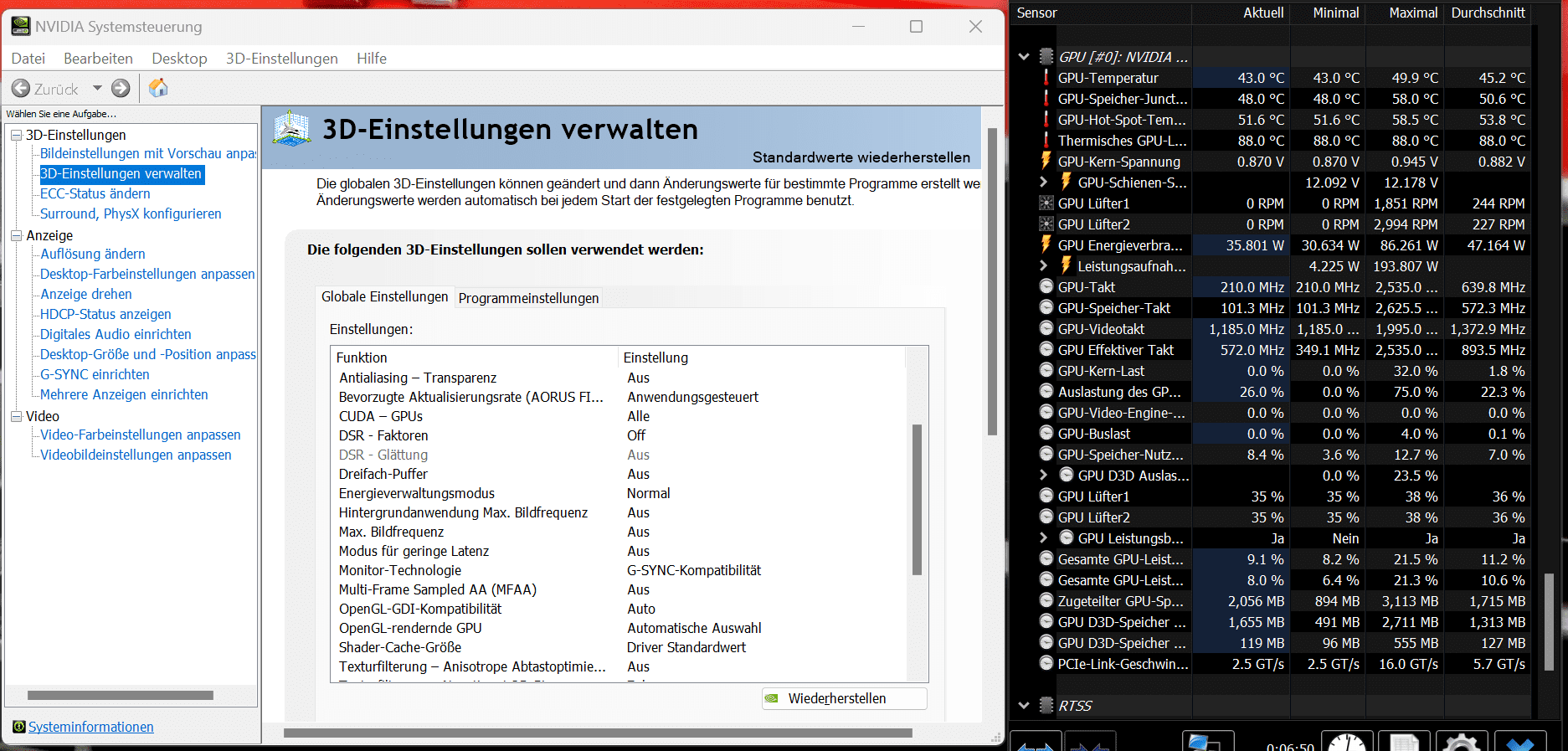The height and width of the screenshot is (751, 1568).
Task: Click the expand-columns double arrow icon in sensor toolbar
Action: (1036, 742)
